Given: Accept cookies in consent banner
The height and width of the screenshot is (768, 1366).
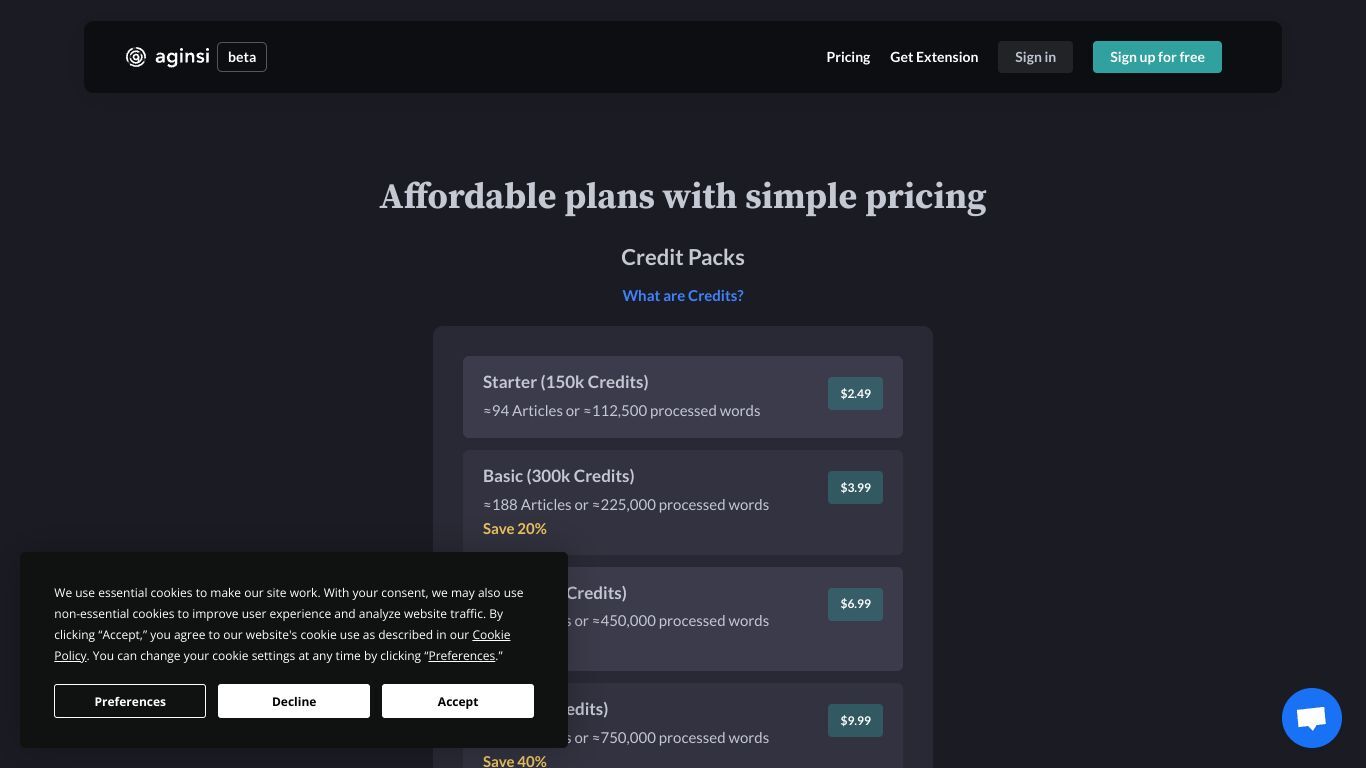Looking at the screenshot, I should [x=458, y=701].
